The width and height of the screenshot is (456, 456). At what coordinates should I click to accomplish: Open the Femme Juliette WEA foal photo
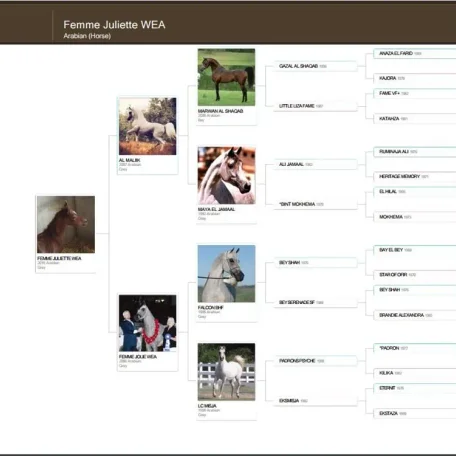66,224
